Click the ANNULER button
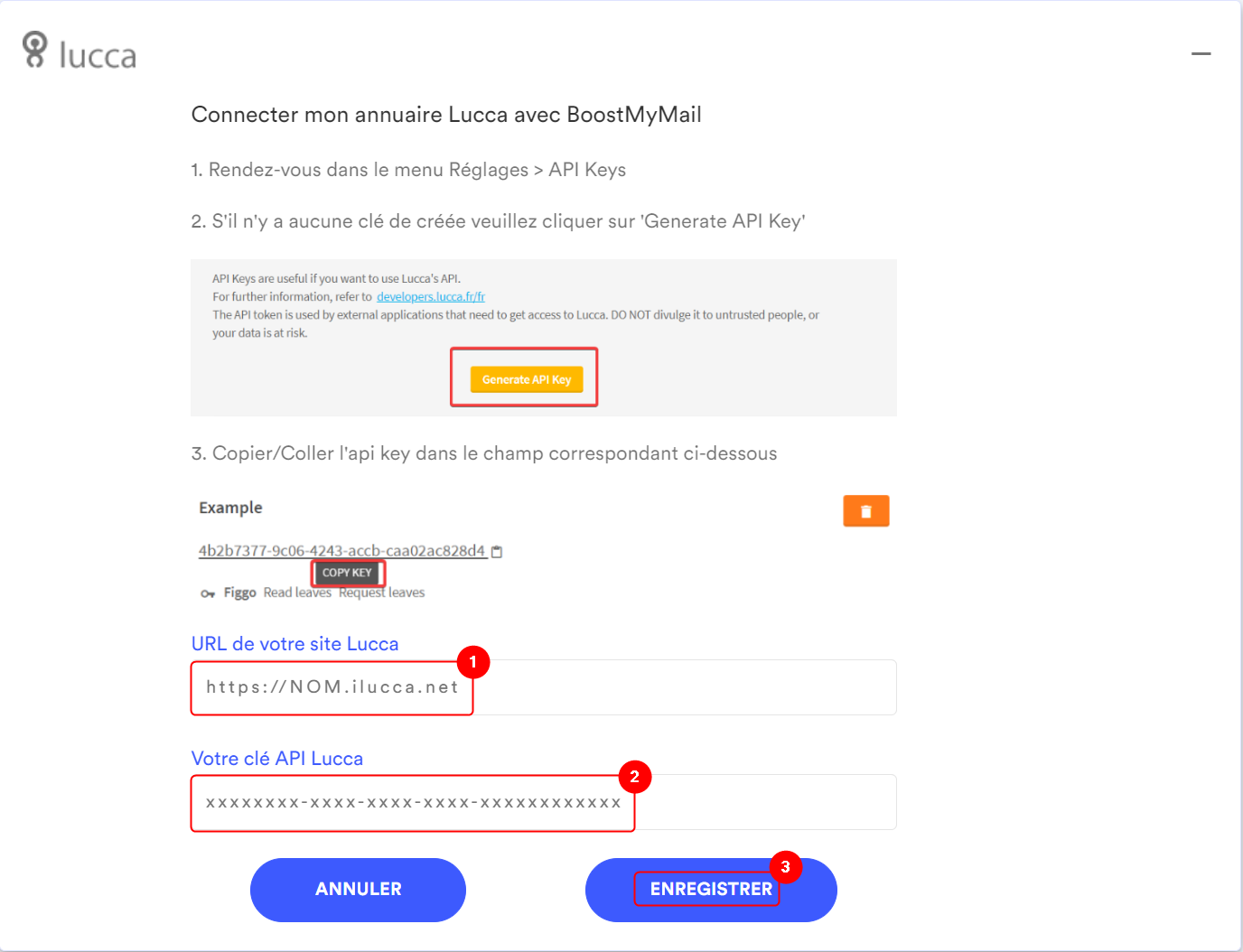 coord(358,890)
